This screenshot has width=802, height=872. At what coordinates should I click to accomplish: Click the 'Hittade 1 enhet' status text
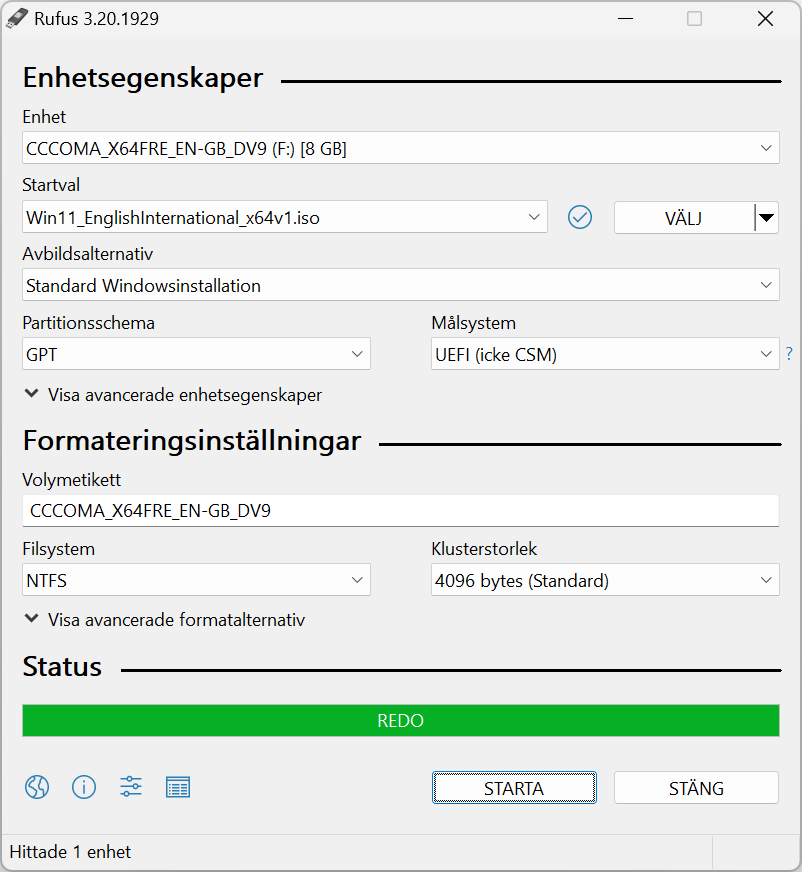point(70,851)
